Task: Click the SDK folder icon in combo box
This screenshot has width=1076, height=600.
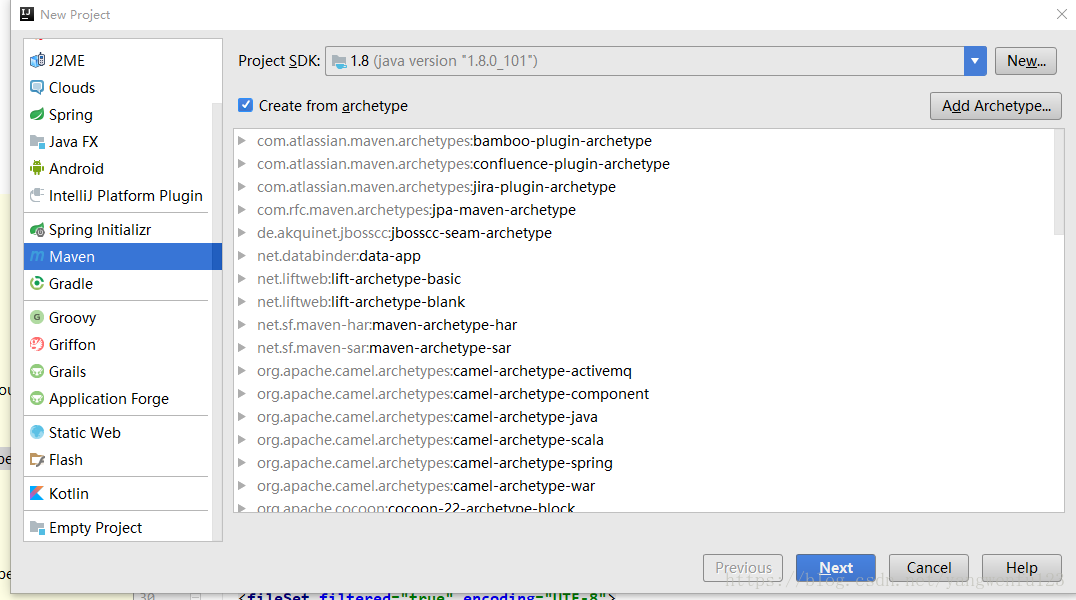Action: [x=339, y=62]
